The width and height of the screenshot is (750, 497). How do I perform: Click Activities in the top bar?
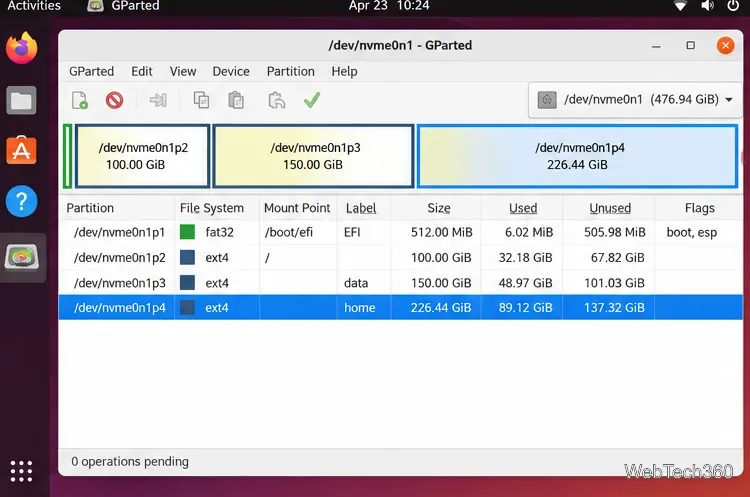point(34,6)
